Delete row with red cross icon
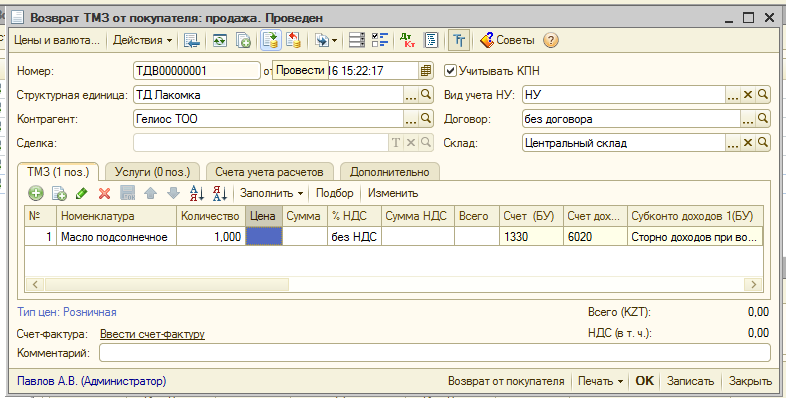Image resolution: width=786 pixels, height=398 pixels. click(104, 193)
